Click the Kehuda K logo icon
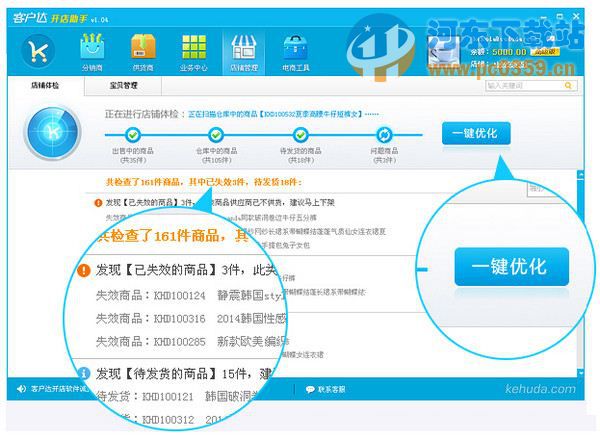Screen dimensions: 600x439 click(38, 51)
